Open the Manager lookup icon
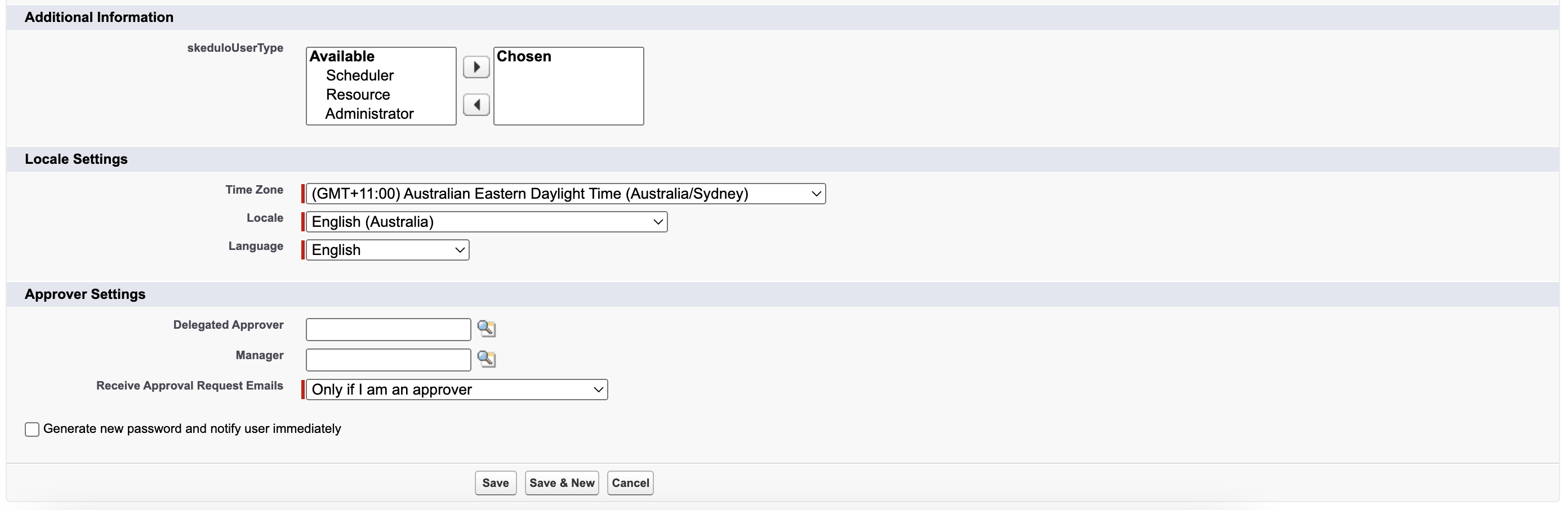The image size is (1568, 510). coord(485,359)
